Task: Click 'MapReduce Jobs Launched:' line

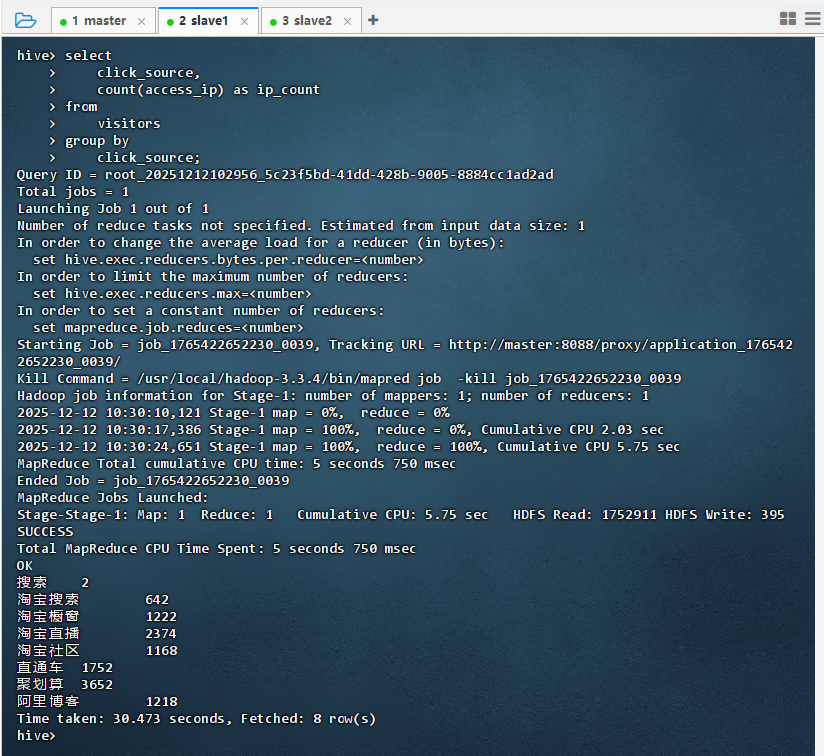Action: tap(112, 498)
